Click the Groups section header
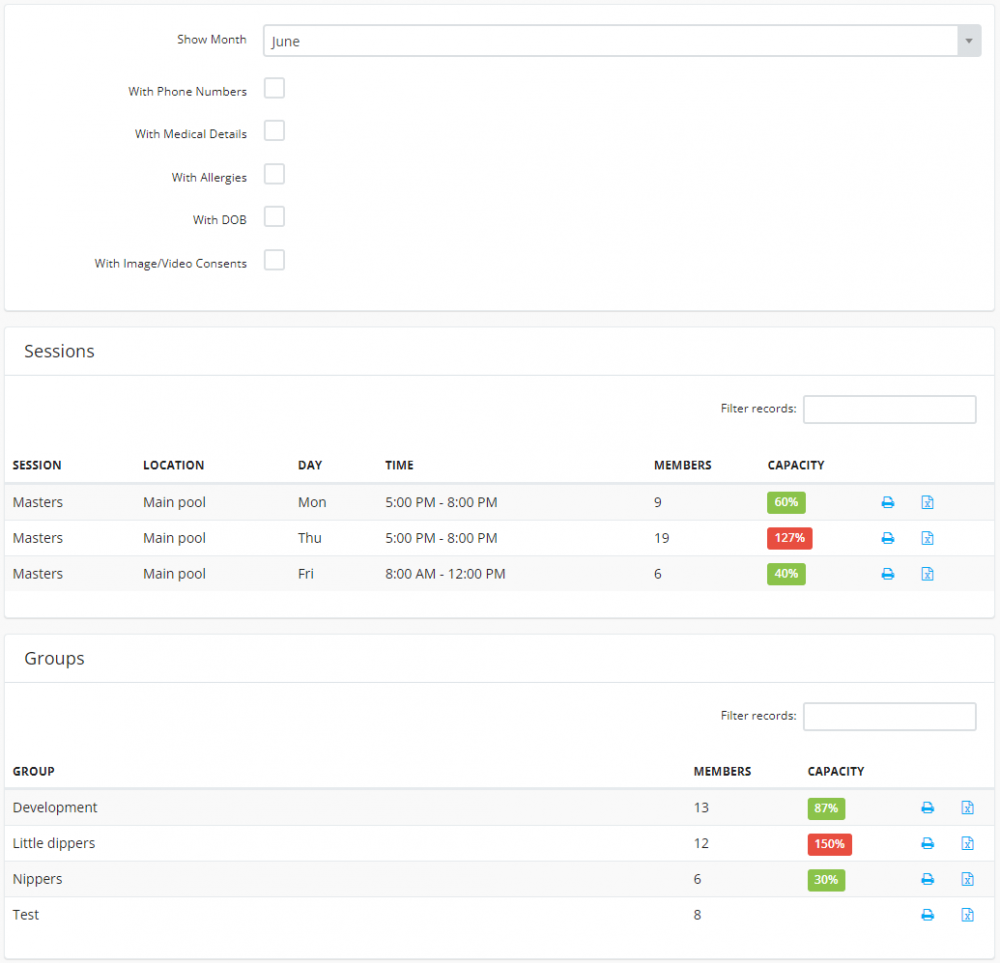Viewport: 1000px width, 963px height. point(54,658)
